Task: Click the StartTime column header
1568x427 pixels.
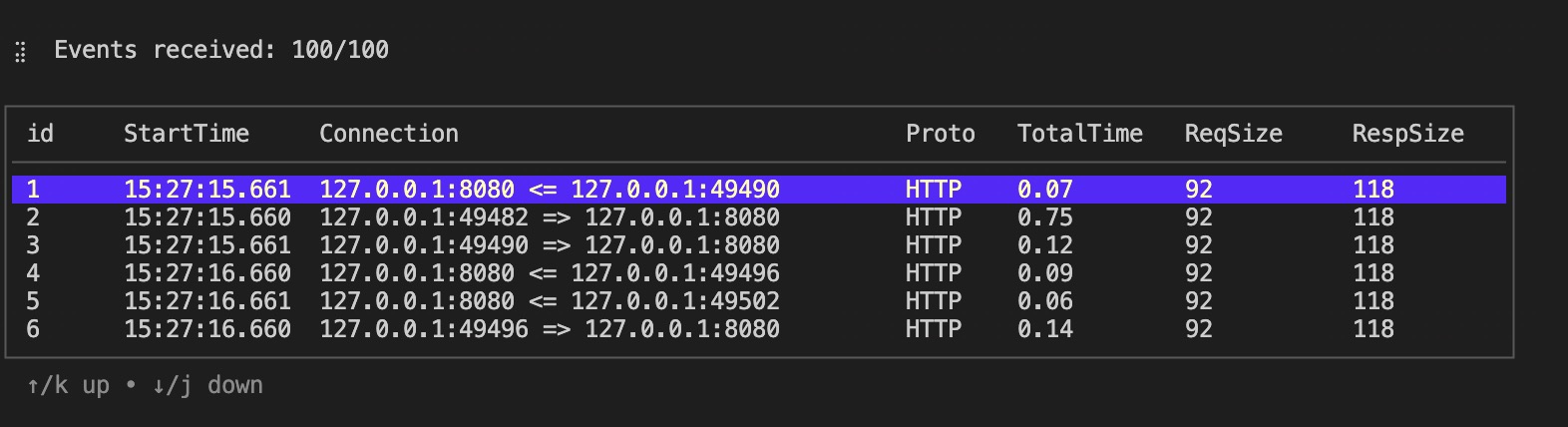Action: [x=186, y=134]
